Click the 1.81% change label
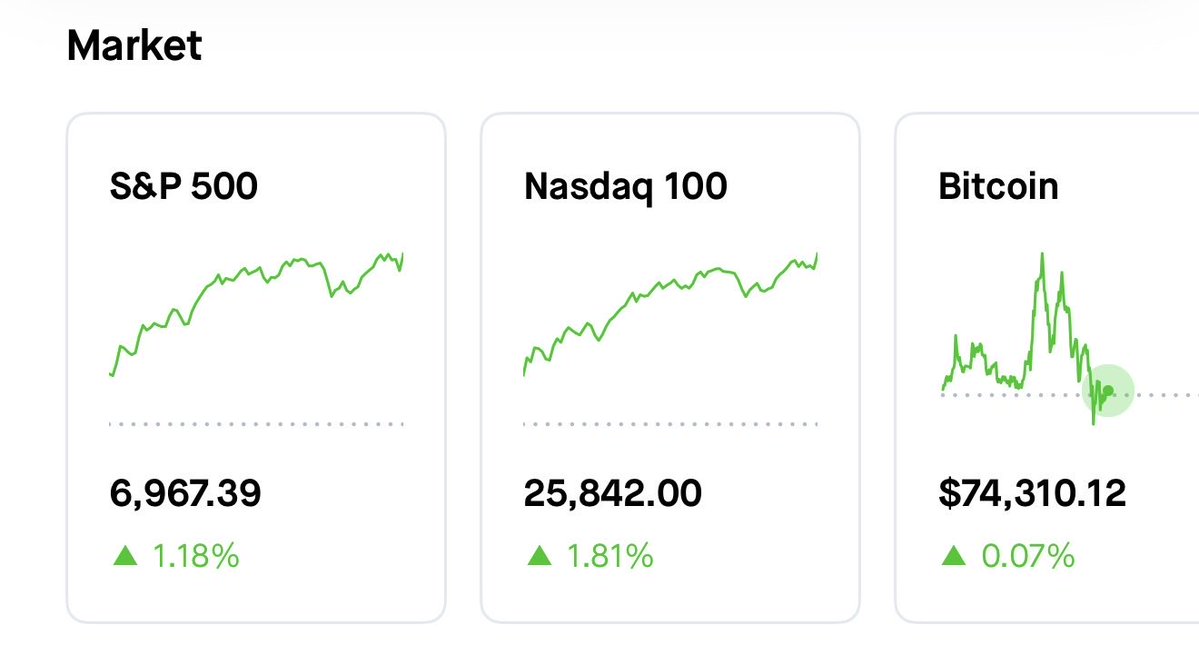 tap(609, 555)
